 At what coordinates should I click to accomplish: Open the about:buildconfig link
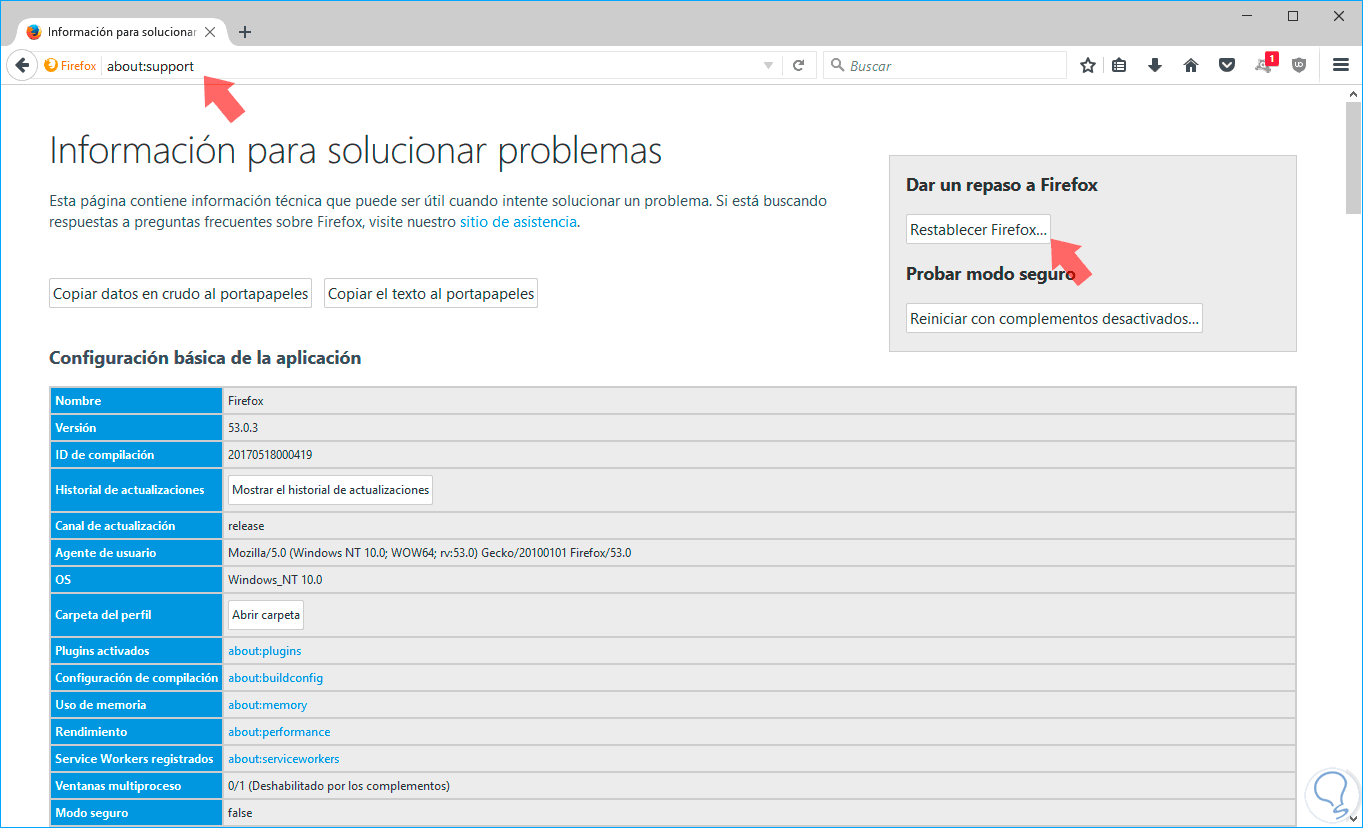tap(275, 678)
